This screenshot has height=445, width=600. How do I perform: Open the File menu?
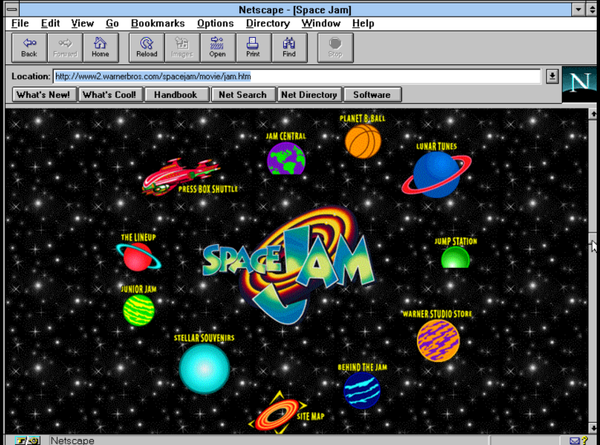coord(20,23)
